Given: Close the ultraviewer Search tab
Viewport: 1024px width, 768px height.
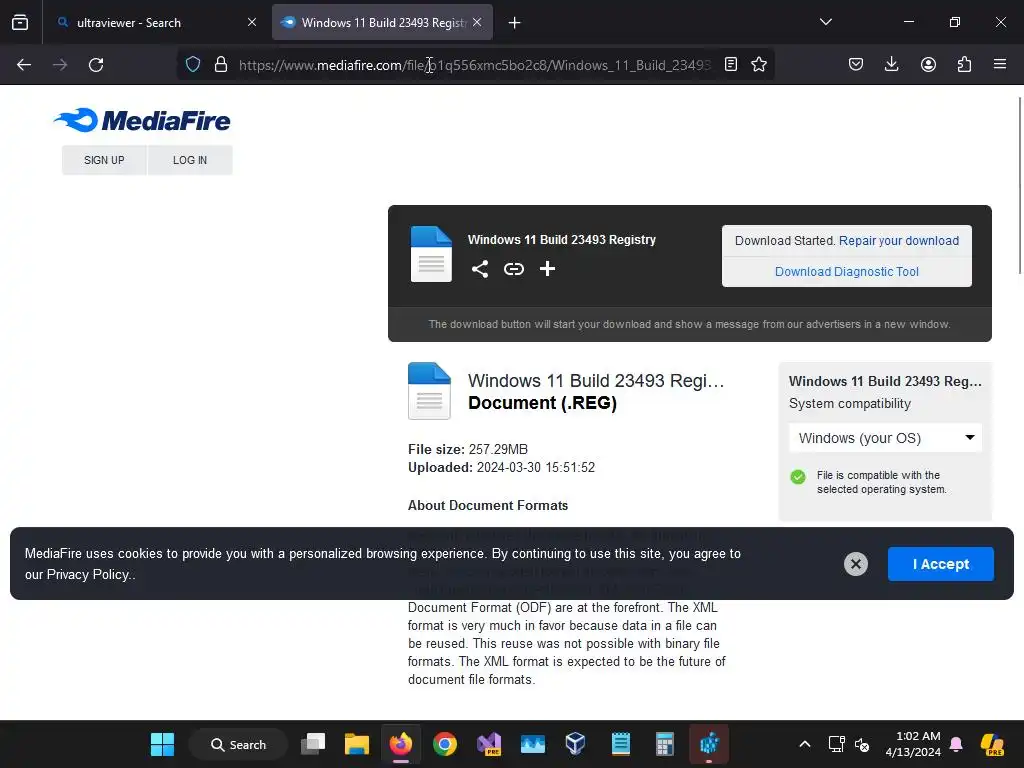Looking at the screenshot, I should coord(251,22).
